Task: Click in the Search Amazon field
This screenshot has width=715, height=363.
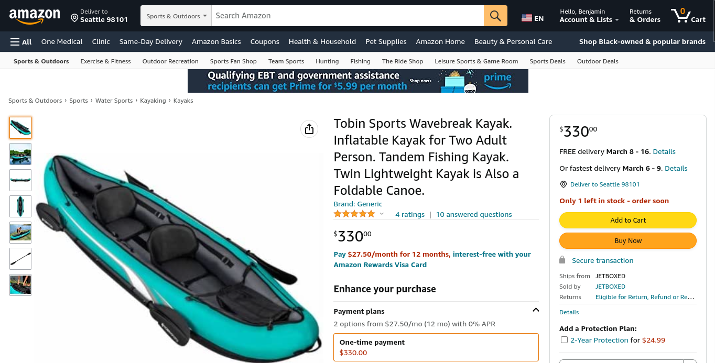Action: coord(347,16)
